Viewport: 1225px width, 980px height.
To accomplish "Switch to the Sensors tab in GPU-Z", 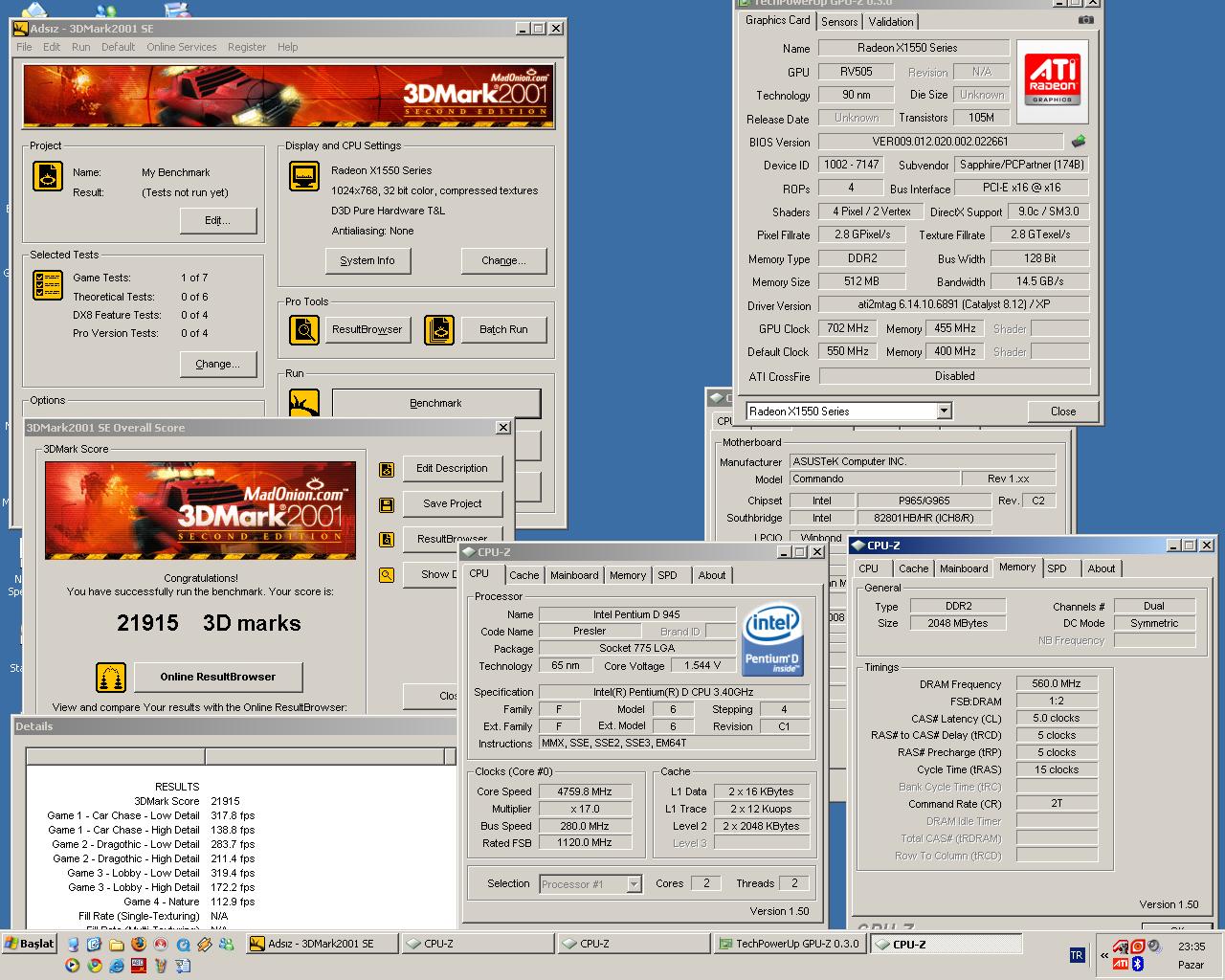I will (839, 22).
